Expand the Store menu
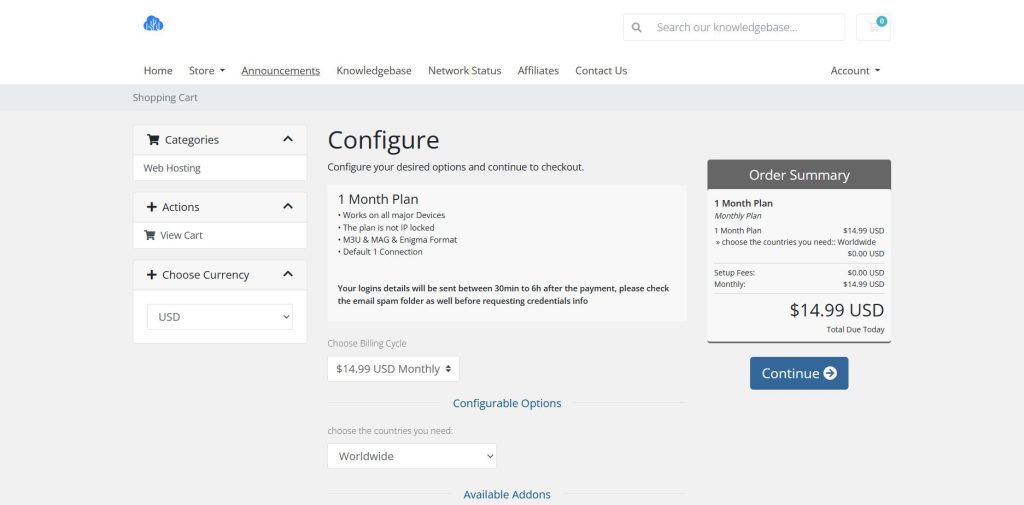Viewport: 1024px width, 505px height. click(207, 71)
